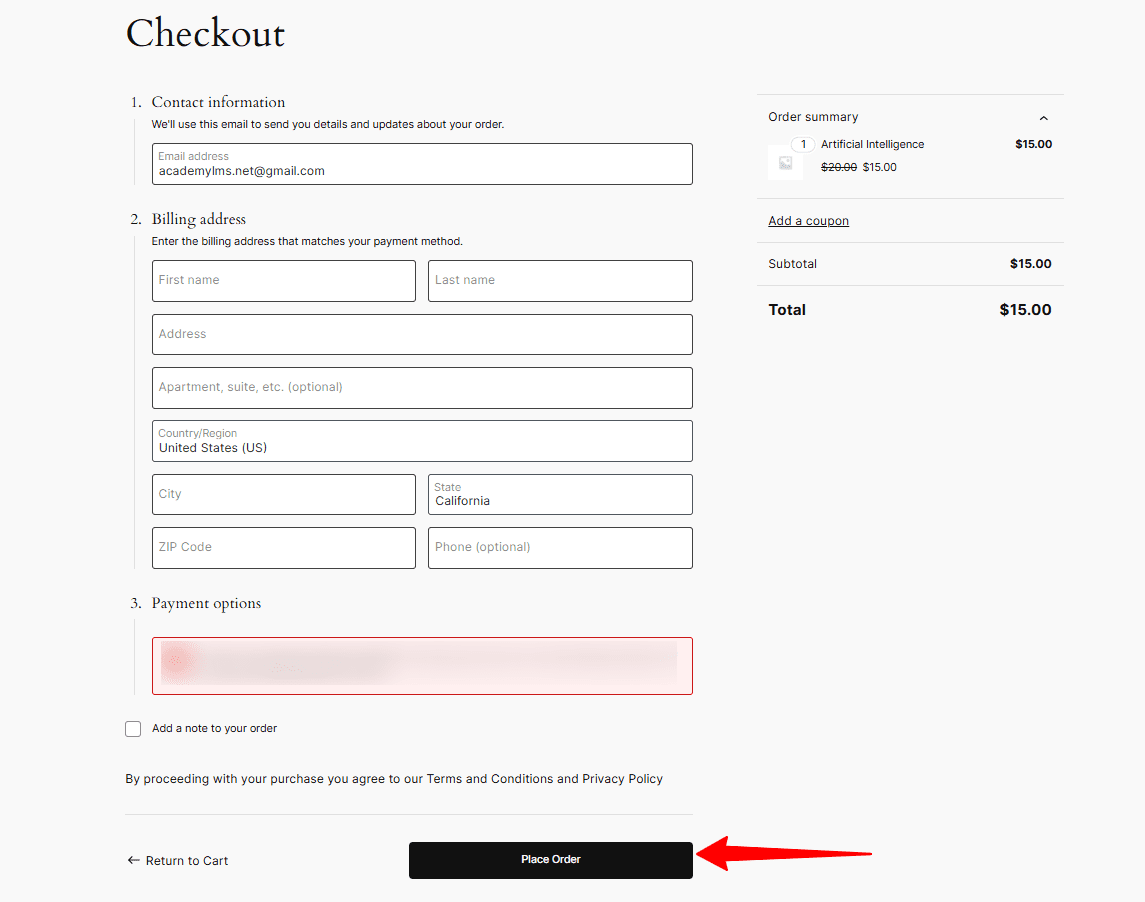Image resolution: width=1145 pixels, height=902 pixels.
Task: Click the Return to Cart arrow
Action: click(134, 861)
